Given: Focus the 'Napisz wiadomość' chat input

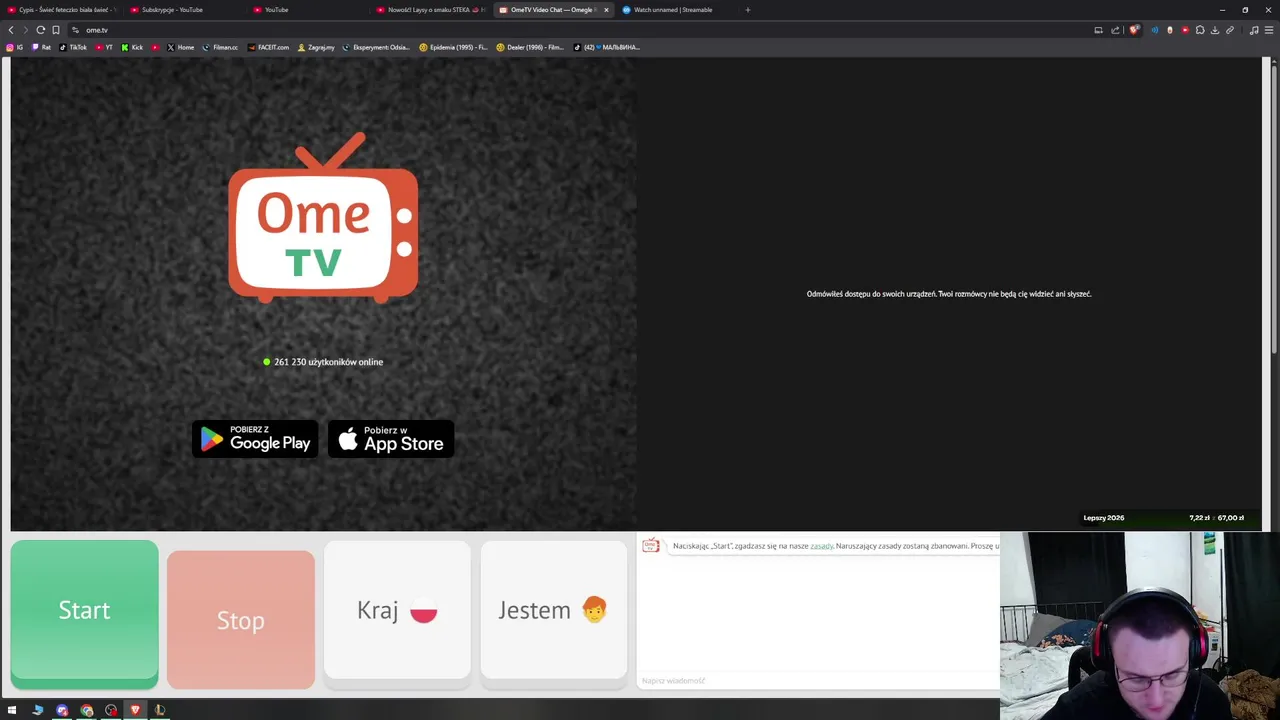Looking at the screenshot, I should (x=818, y=680).
